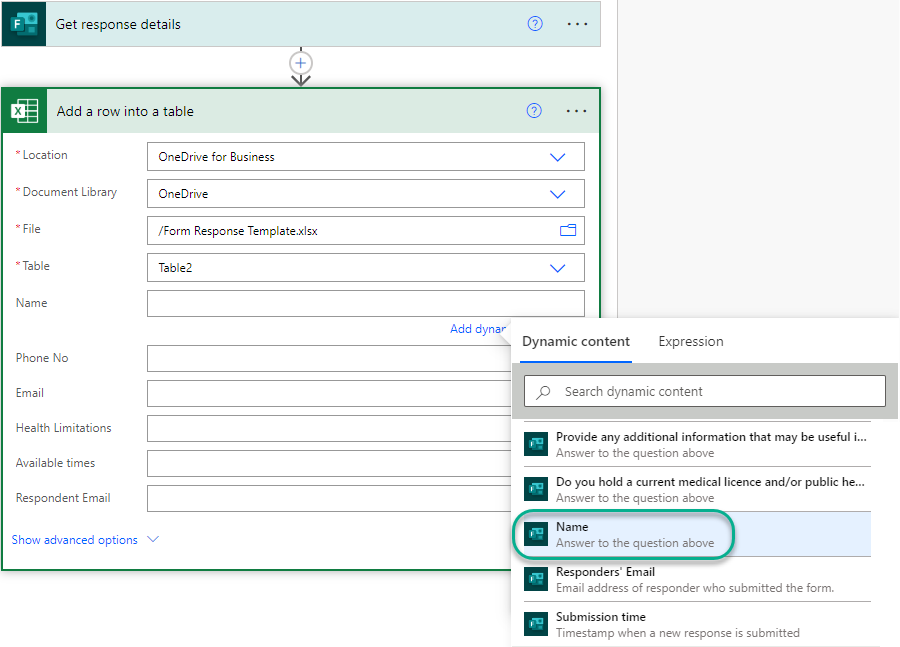Open the Table dropdown list
Screen dimensions: 900x647
[558, 268]
